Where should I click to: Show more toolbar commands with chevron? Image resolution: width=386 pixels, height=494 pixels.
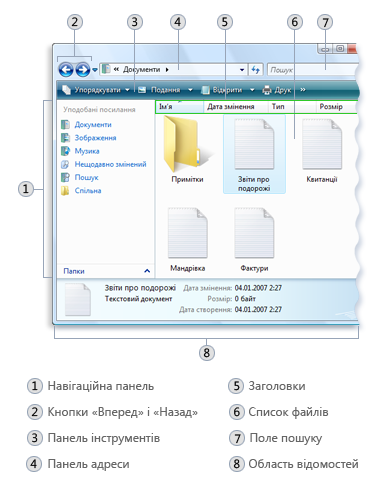[x=303, y=90]
